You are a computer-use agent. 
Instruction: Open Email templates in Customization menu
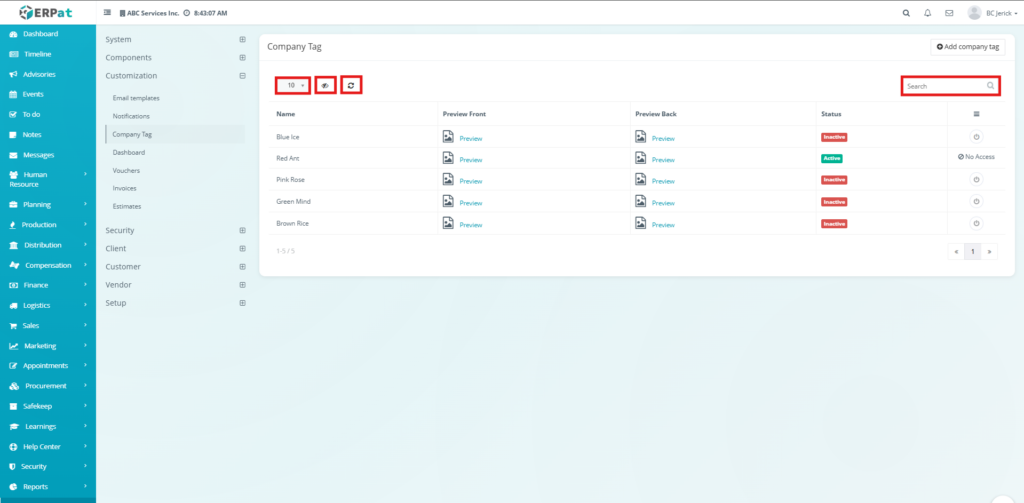[x=136, y=98]
